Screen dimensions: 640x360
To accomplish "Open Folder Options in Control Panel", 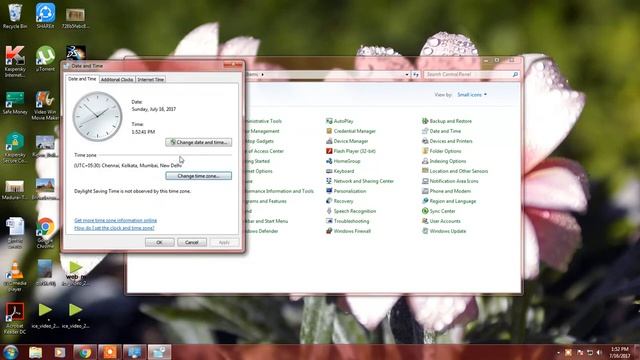I will click(x=442, y=151).
